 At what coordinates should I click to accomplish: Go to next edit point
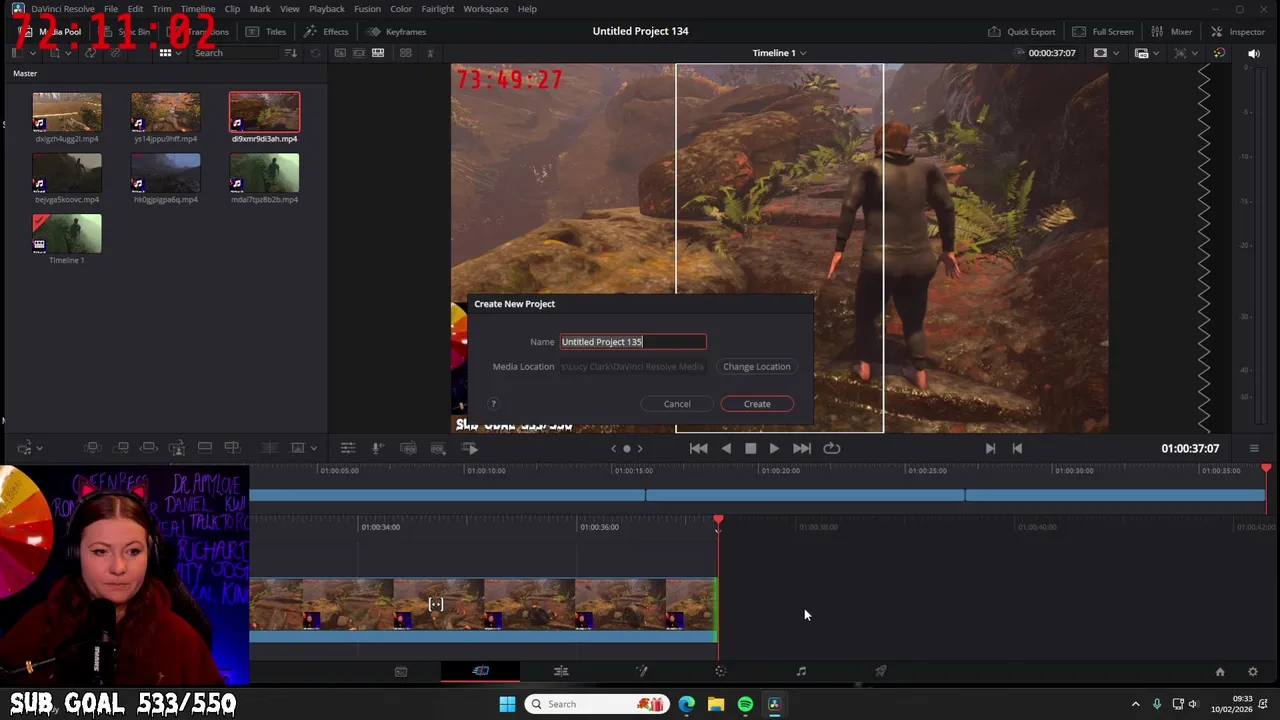990,449
